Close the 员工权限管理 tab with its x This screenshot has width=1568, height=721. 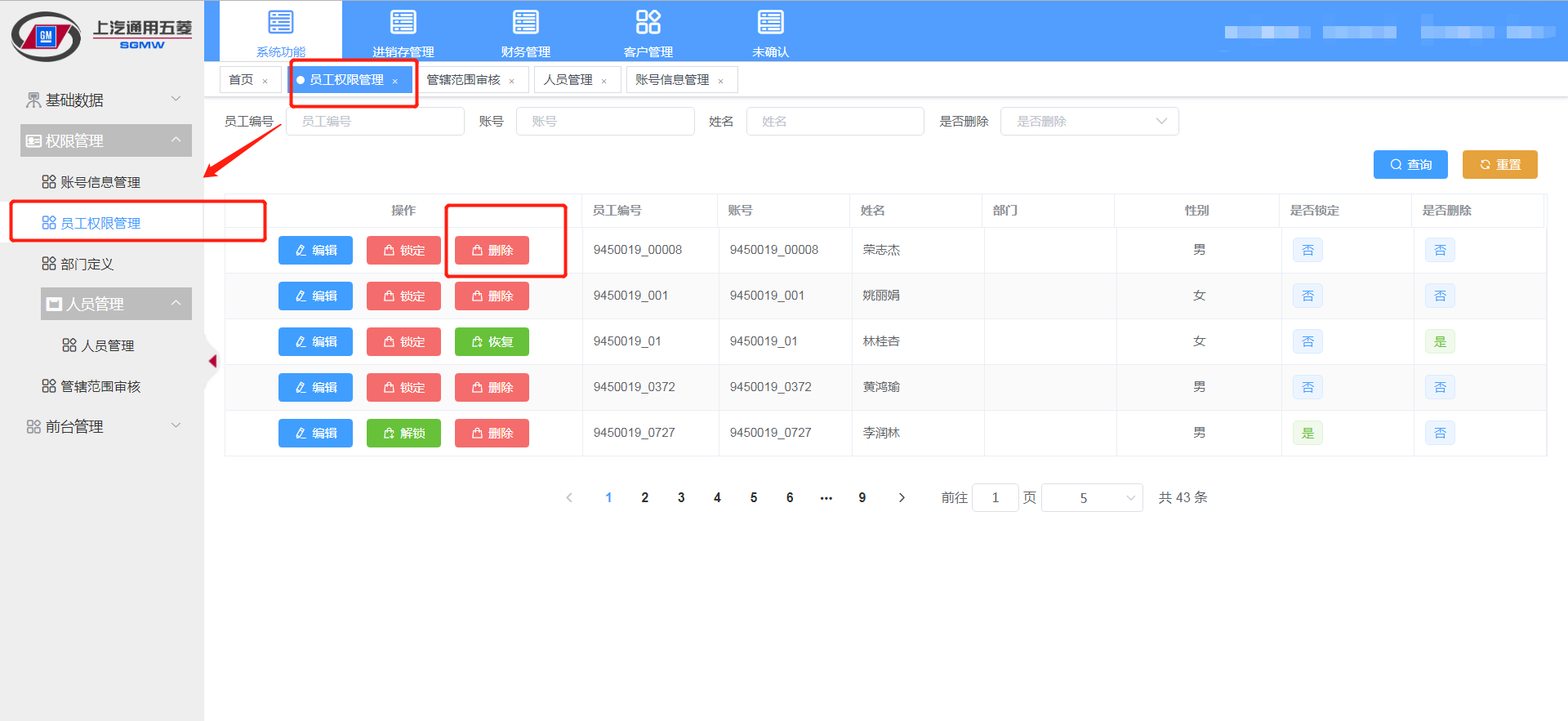[395, 81]
